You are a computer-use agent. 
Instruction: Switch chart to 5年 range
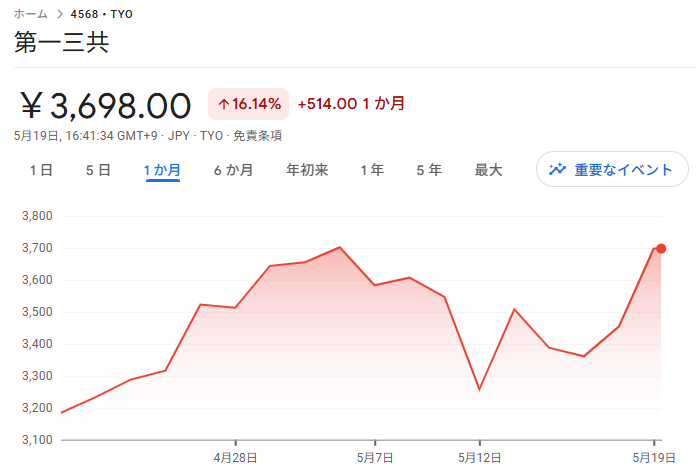429,170
